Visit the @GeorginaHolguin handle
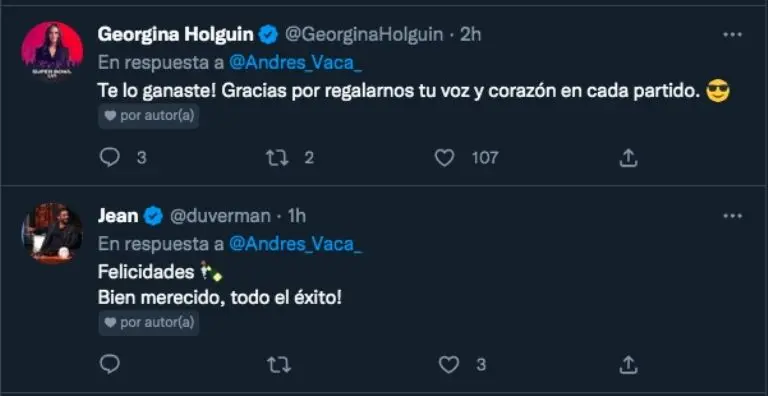Viewport: 768px width, 396px height. click(x=364, y=35)
